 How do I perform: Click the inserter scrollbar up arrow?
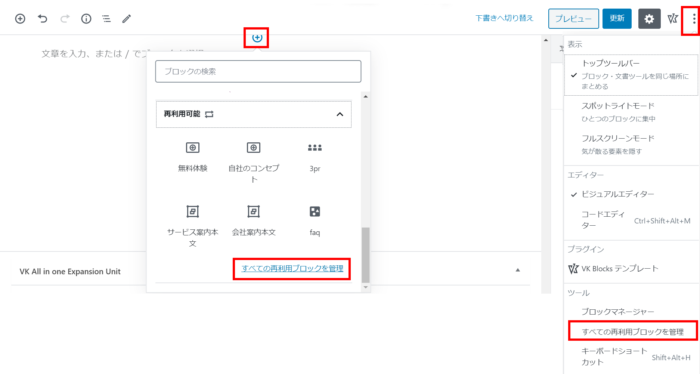366,96
